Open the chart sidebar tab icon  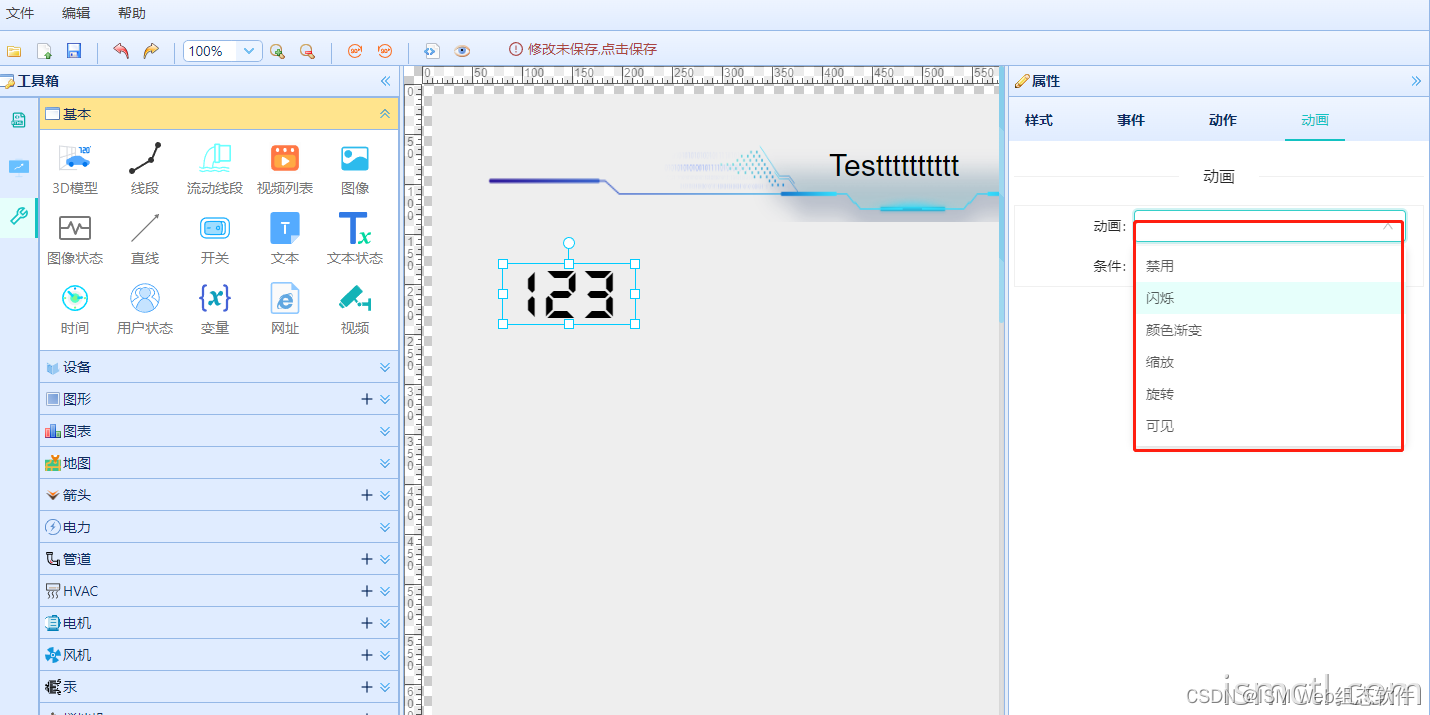(18, 167)
